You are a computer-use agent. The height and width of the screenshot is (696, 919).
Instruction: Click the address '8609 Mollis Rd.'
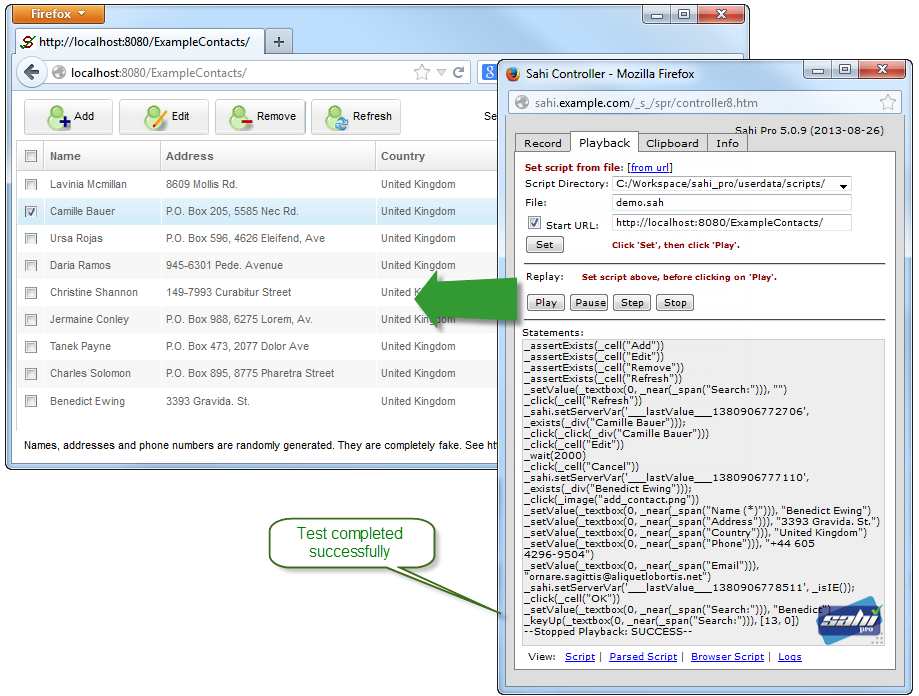click(x=202, y=185)
